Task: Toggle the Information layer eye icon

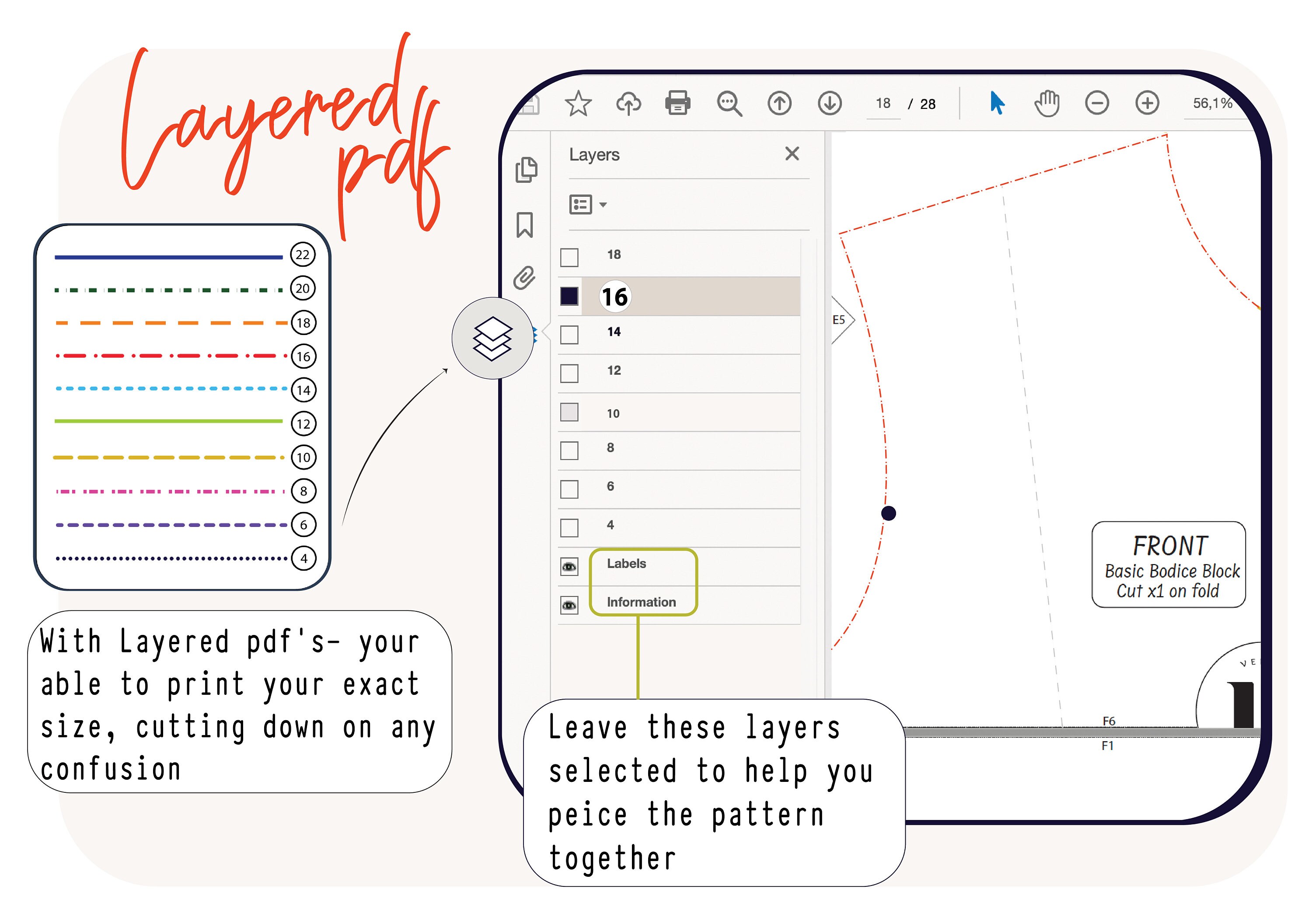Action: (x=569, y=605)
